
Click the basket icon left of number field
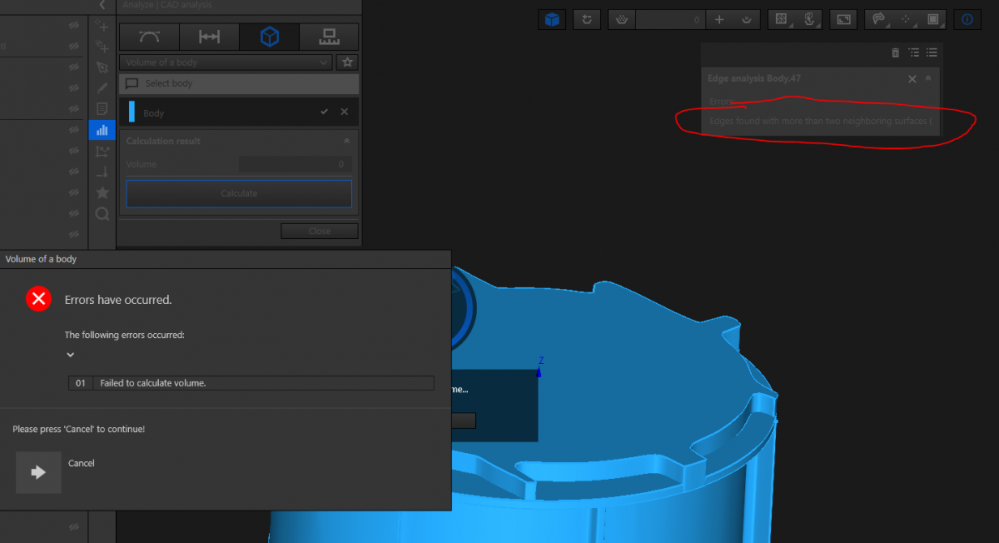tap(621, 20)
